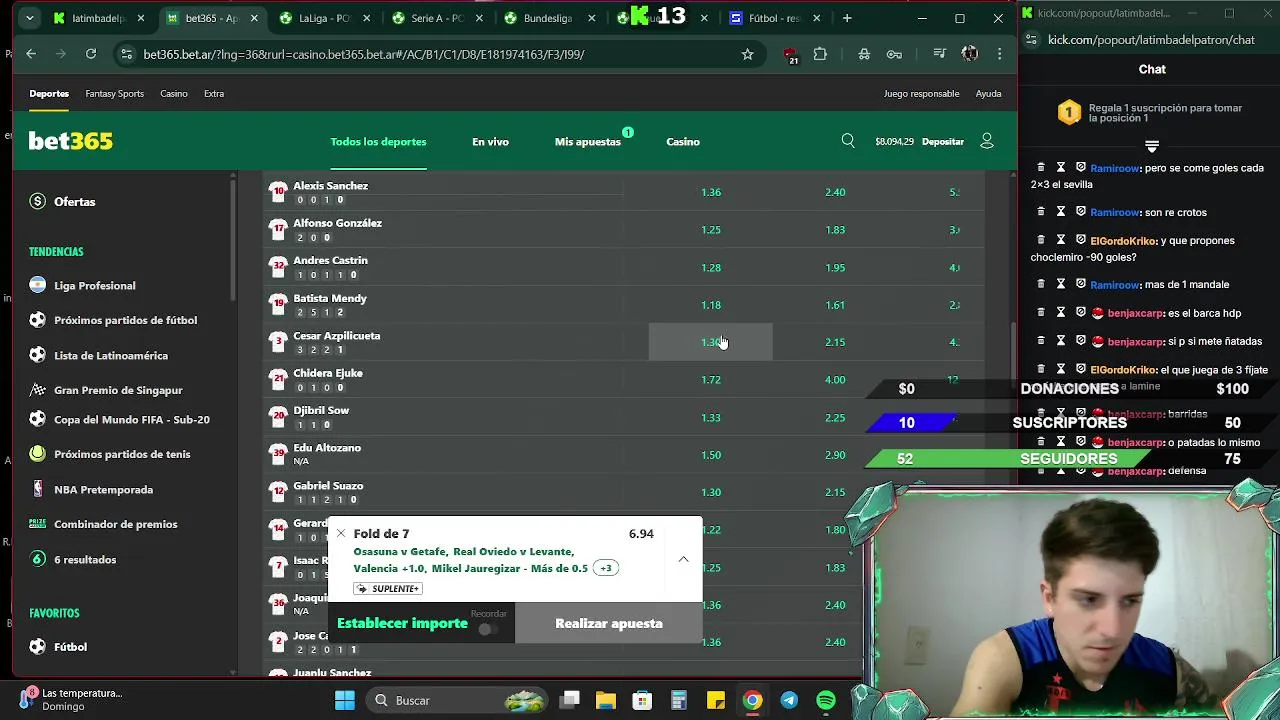The width and height of the screenshot is (1280, 720).
Task: Bookmark this page with star
Action: click(747, 54)
